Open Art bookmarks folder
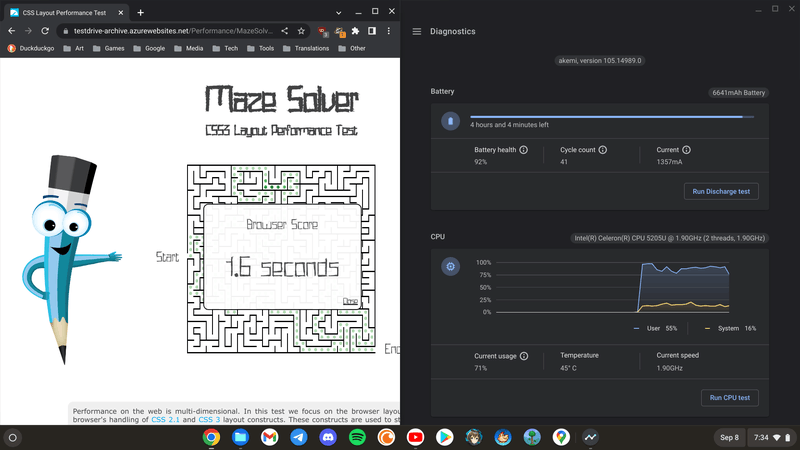800x450 pixels. click(x=73, y=48)
